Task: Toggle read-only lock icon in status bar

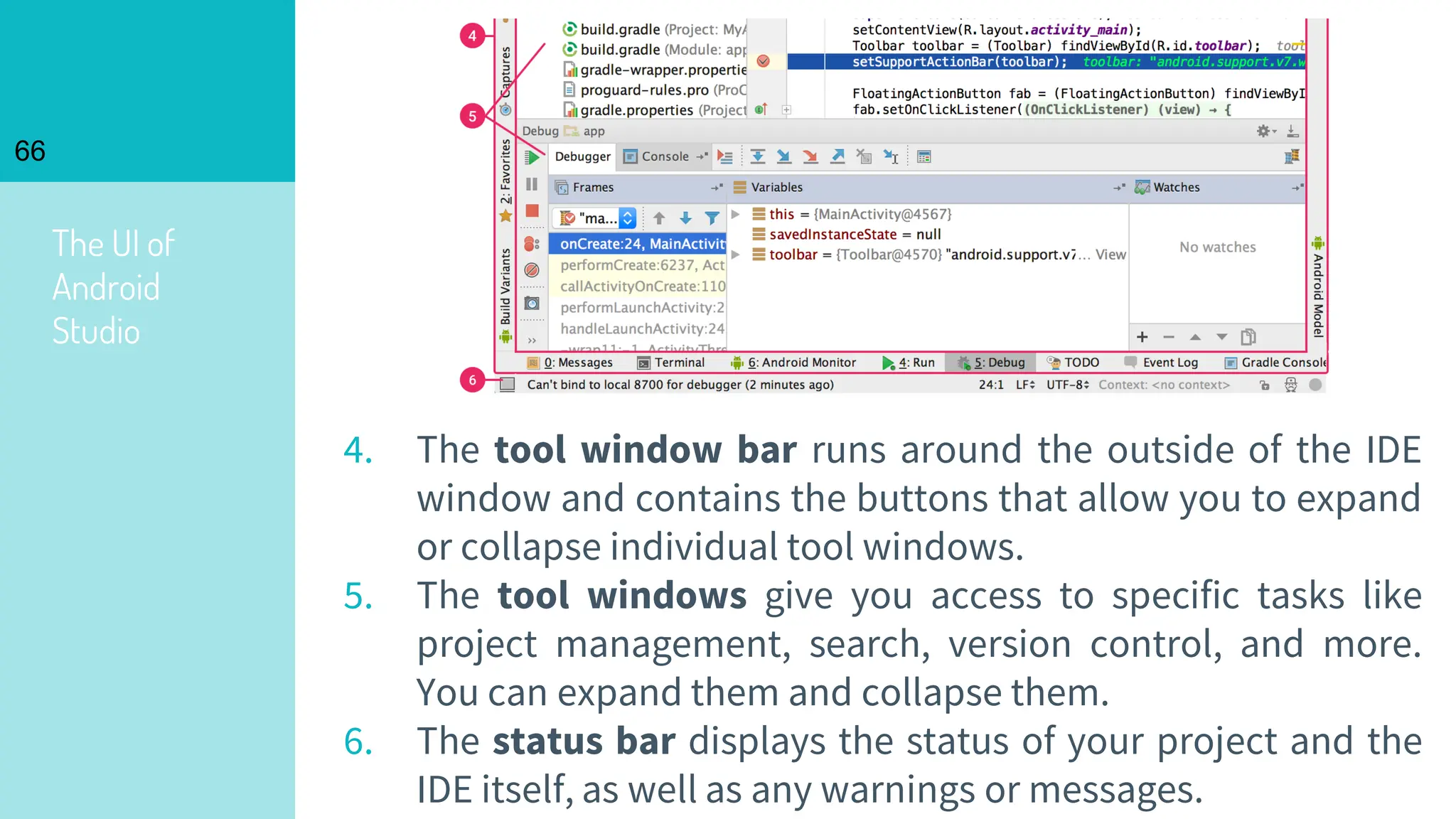Action: (x=1264, y=385)
